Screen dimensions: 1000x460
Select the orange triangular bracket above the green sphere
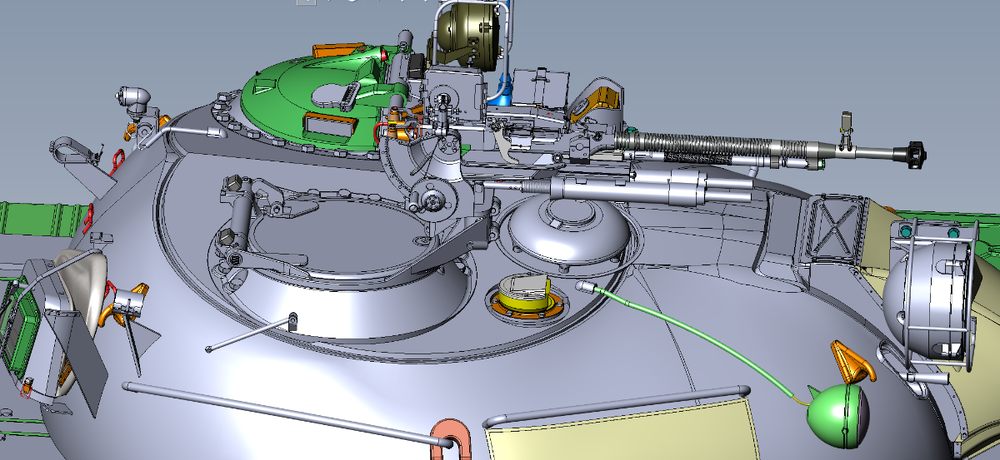(850, 362)
